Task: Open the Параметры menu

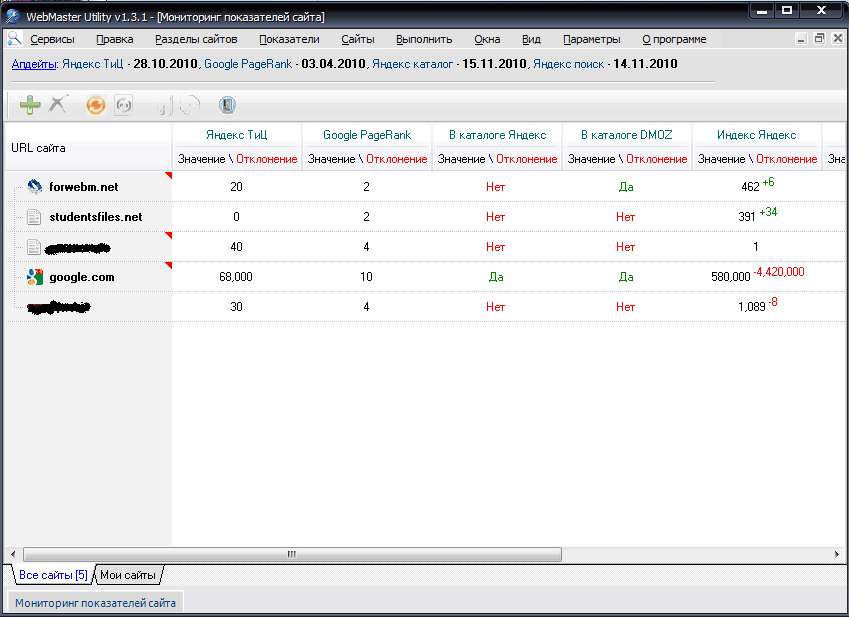Action: pos(591,40)
